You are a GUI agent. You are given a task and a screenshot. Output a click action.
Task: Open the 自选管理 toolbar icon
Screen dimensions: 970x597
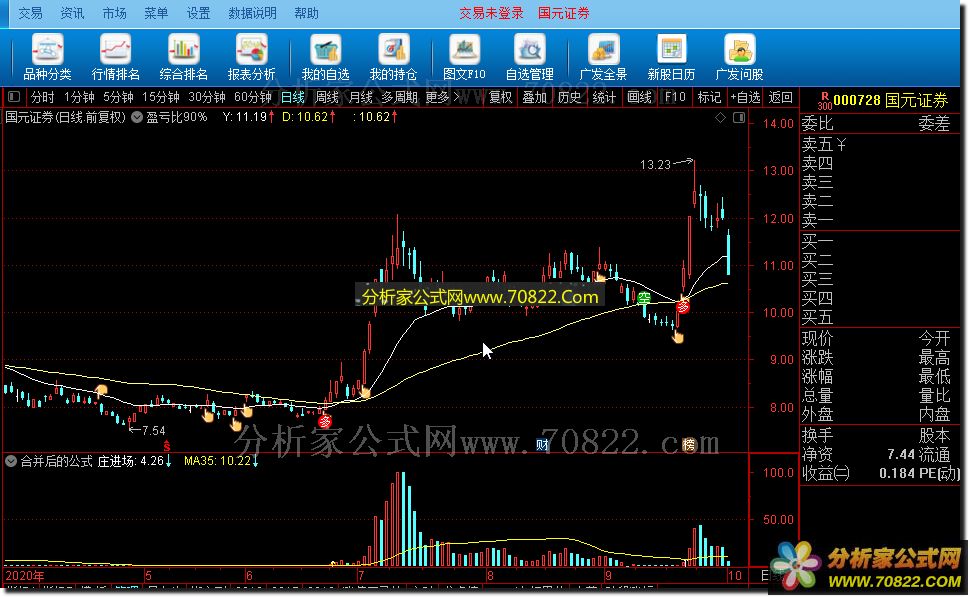pos(530,58)
